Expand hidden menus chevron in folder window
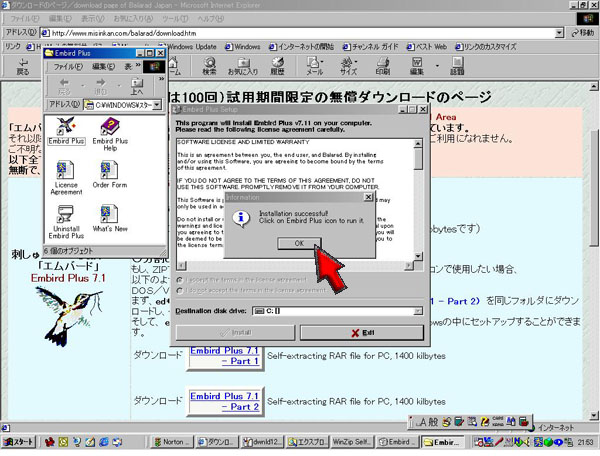600x456 pixels. [138, 65]
